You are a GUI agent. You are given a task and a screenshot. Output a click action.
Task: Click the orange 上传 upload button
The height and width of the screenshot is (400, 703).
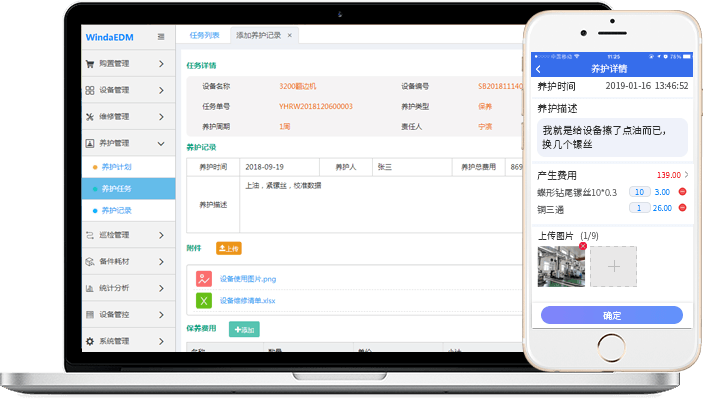click(x=228, y=248)
